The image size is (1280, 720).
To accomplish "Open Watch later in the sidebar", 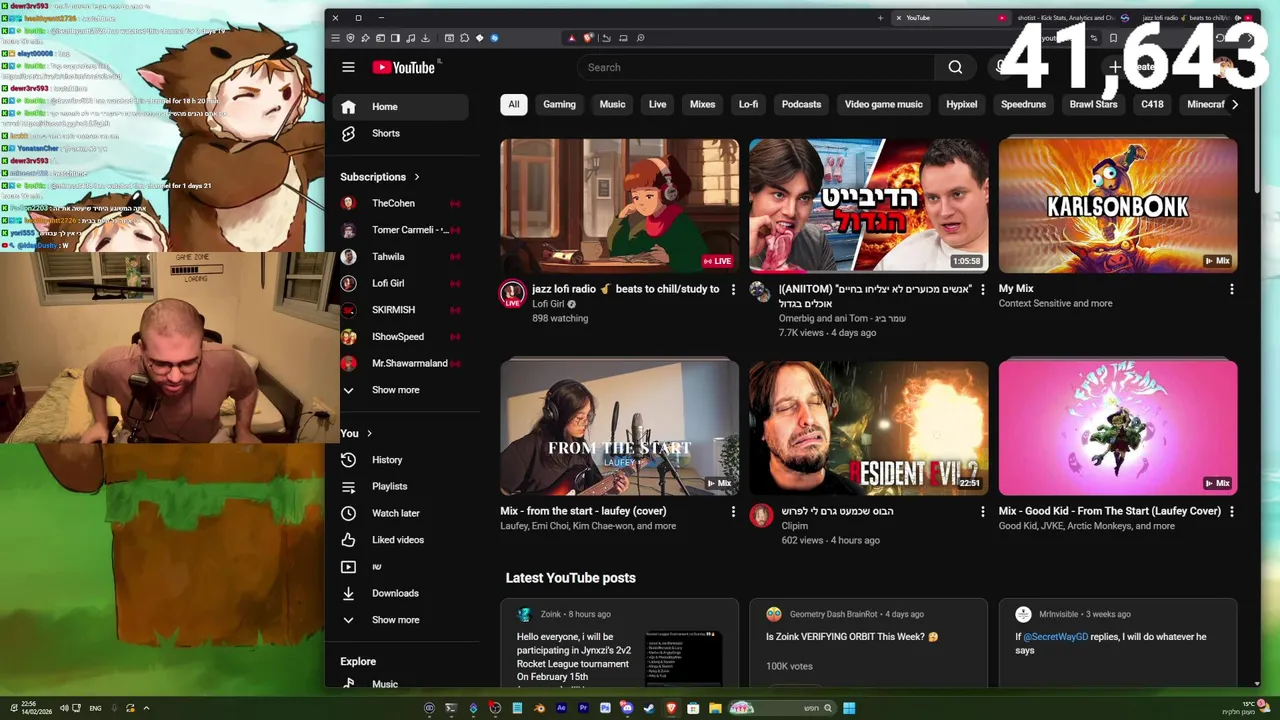I will coord(400,513).
